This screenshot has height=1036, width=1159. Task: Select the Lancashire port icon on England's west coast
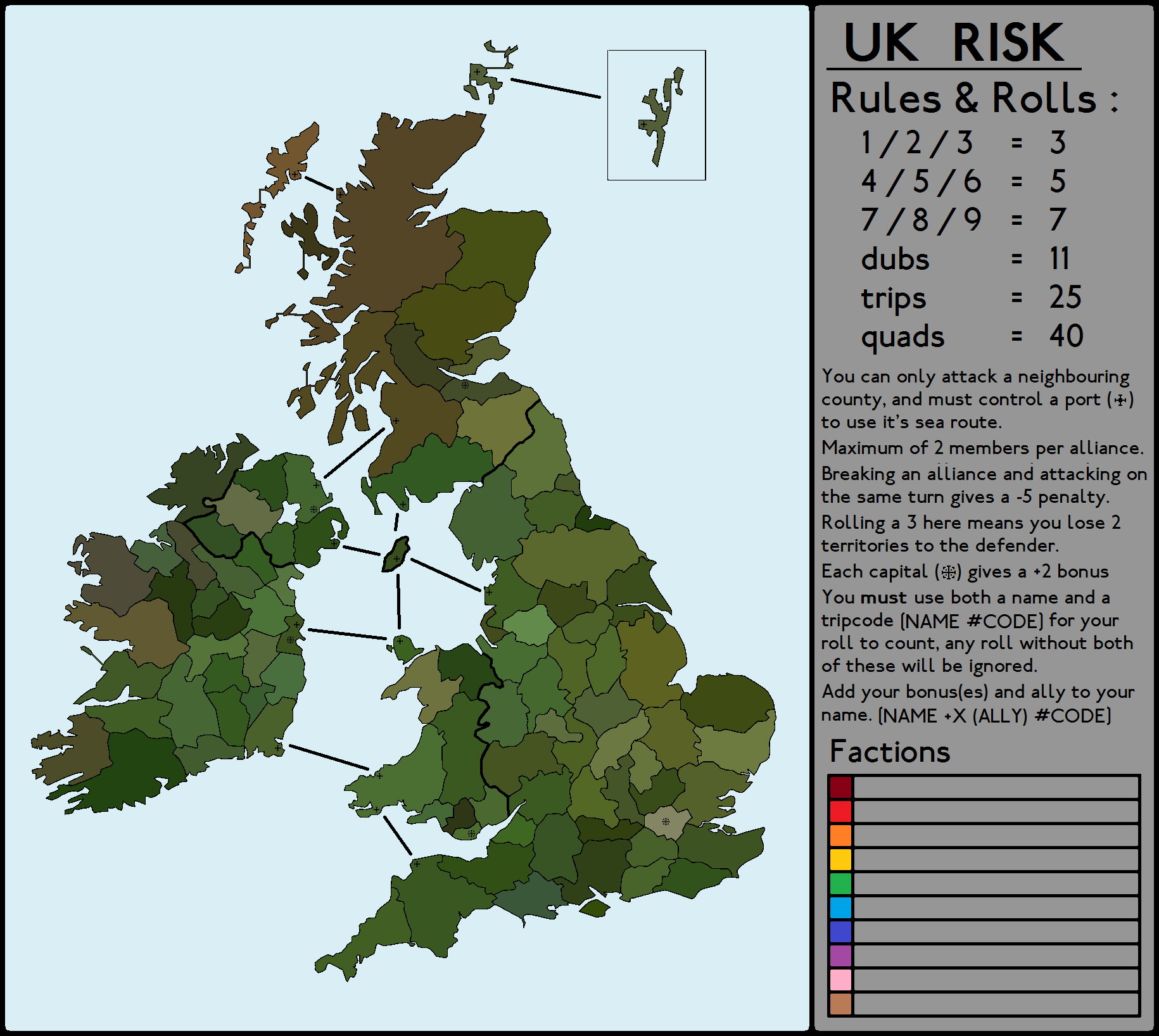488,593
